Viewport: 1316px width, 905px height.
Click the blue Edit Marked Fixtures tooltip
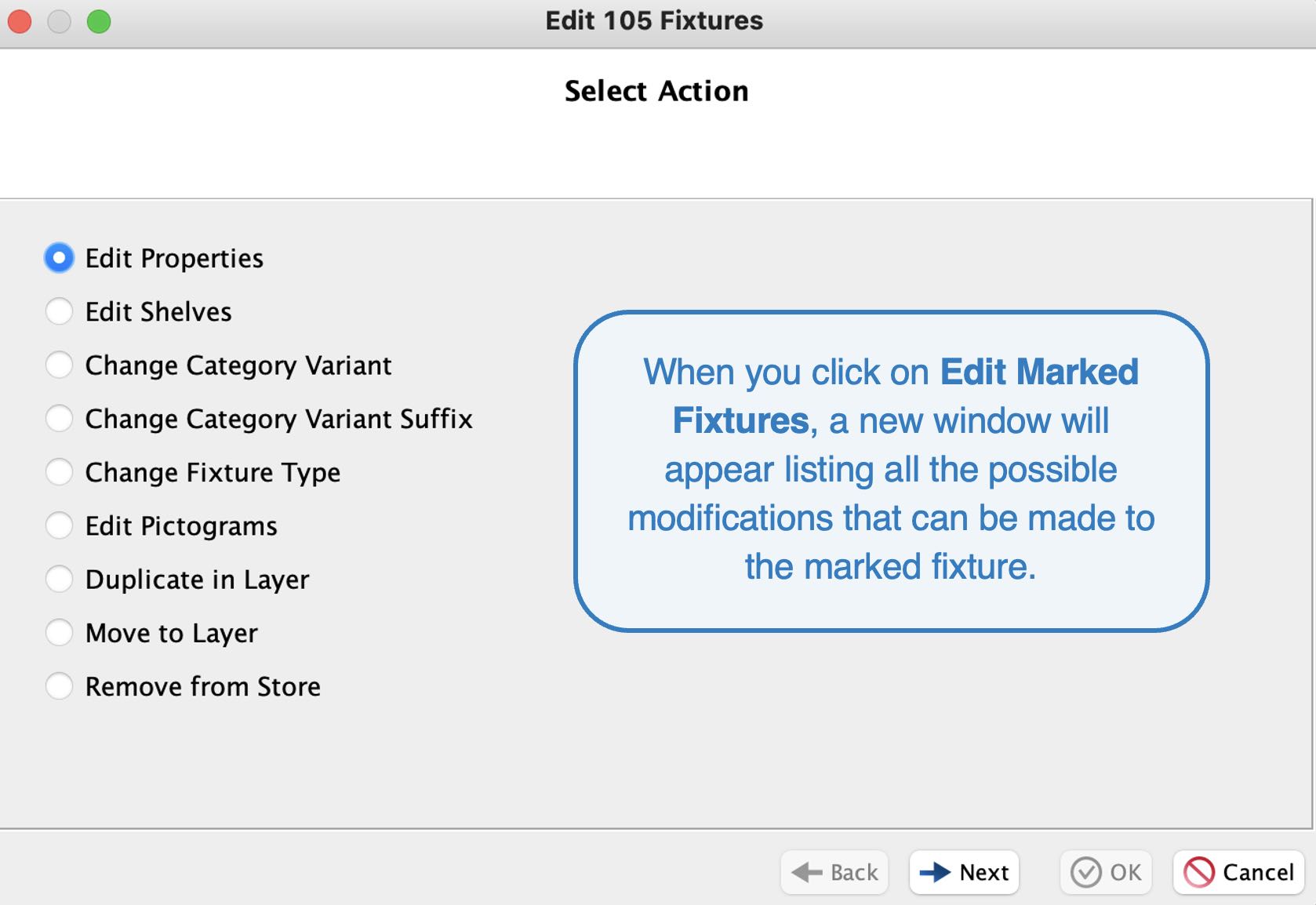point(891,471)
